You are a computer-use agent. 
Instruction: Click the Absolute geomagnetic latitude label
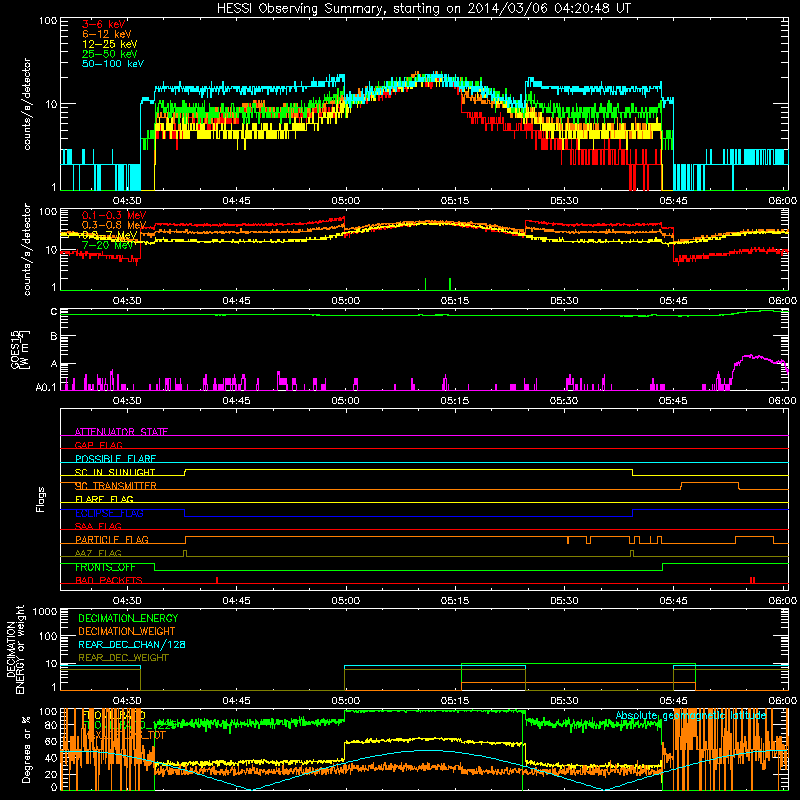click(x=691, y=716)
